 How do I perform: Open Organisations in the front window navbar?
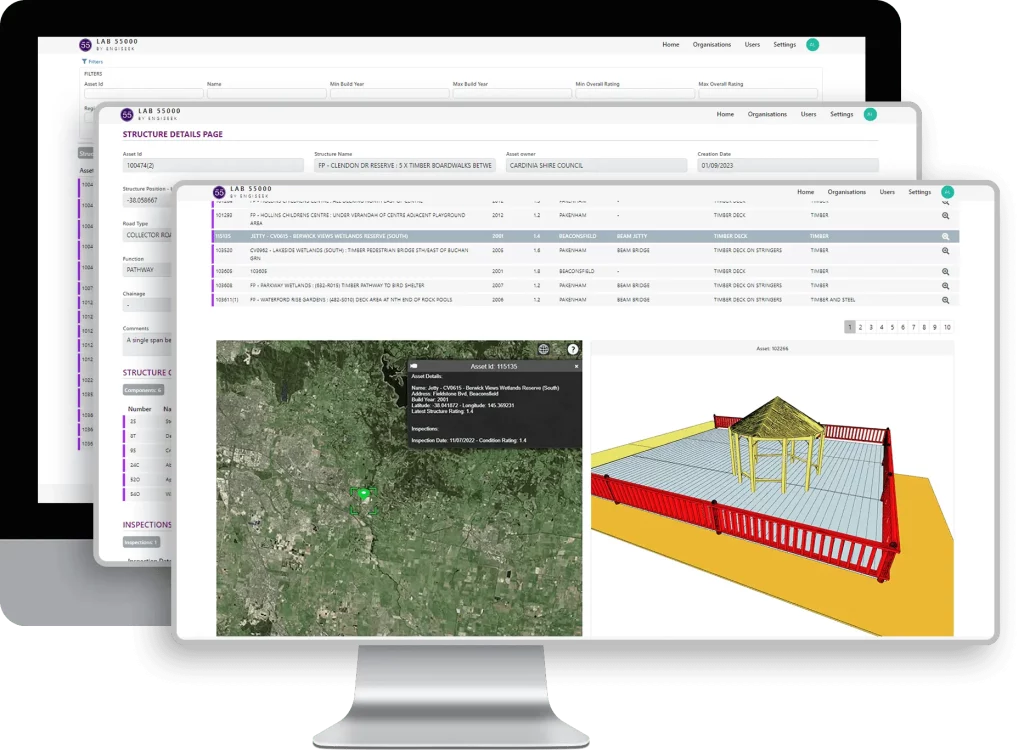846,192
